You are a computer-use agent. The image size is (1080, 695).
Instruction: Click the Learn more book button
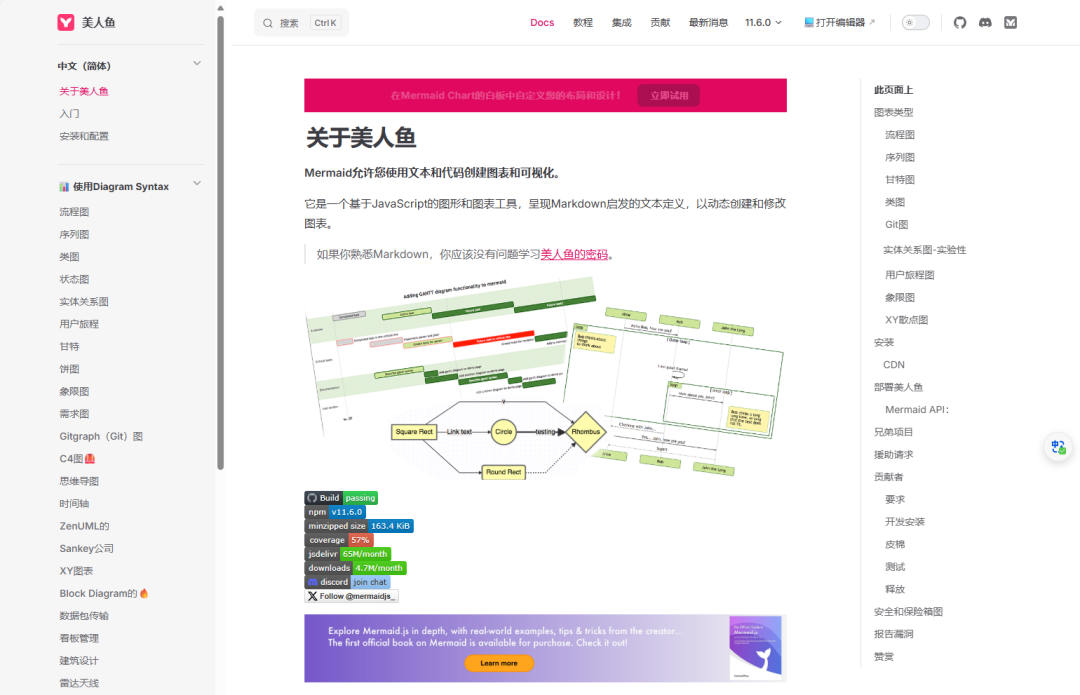(499, 663)
